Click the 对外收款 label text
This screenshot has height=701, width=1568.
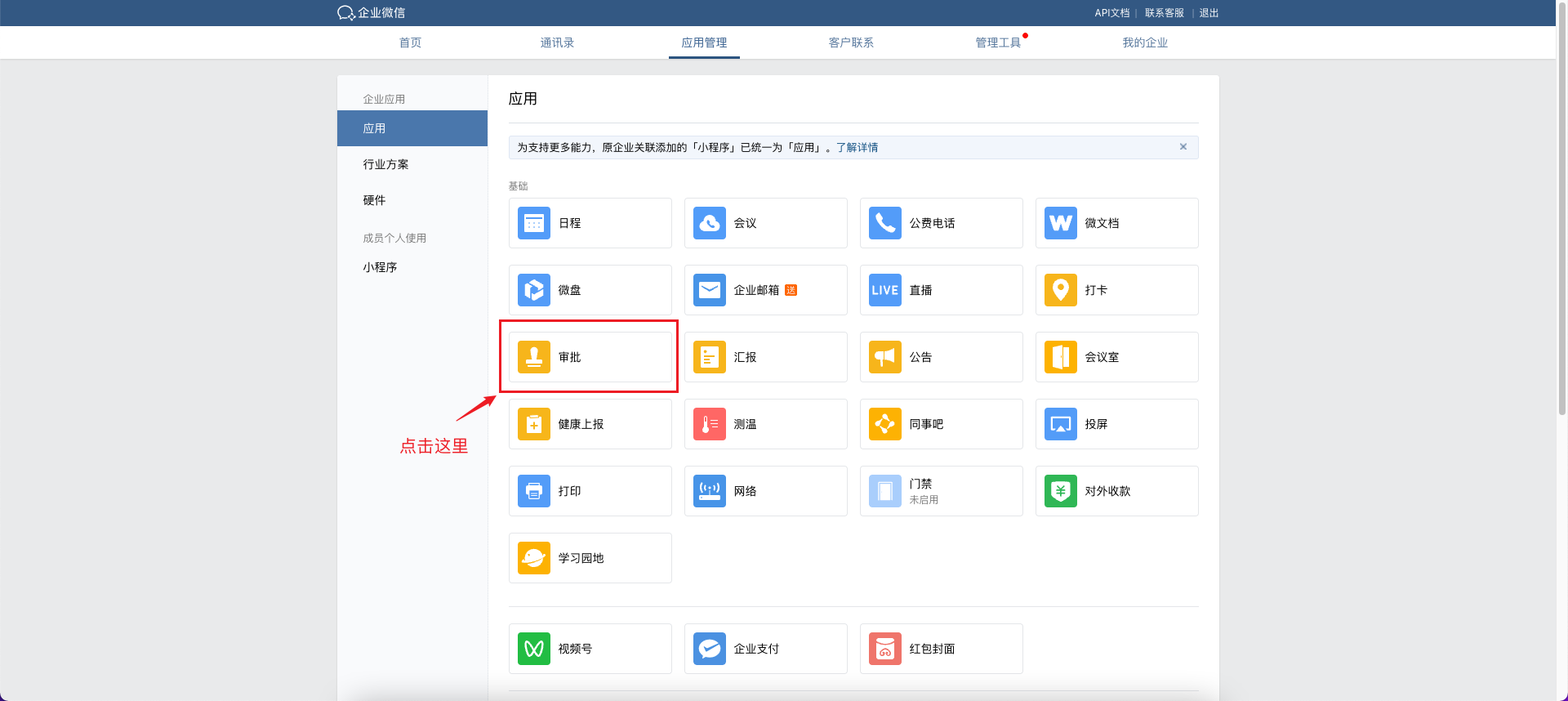pos(1108,491)
